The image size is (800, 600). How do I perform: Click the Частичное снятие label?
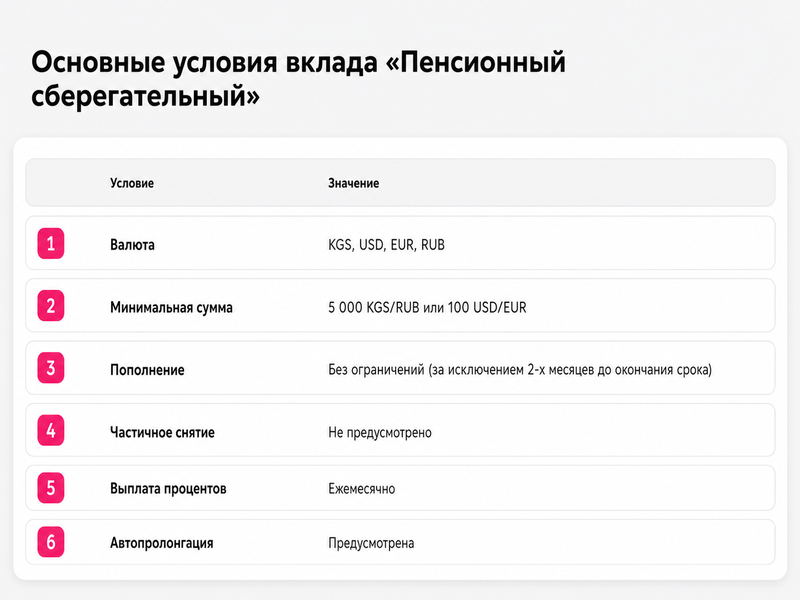[162, 433]
